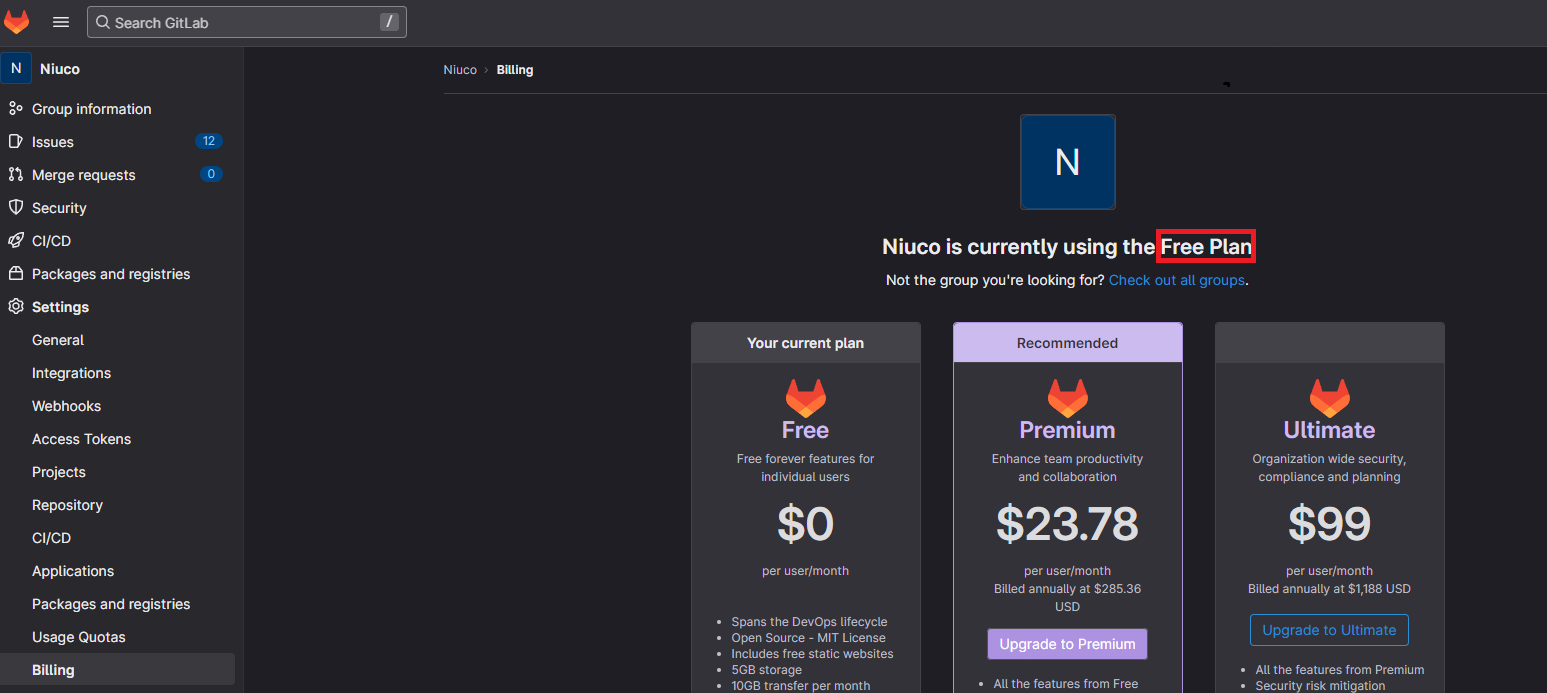Open the hamburger main menu
1547x693 pixels.
tap(61, 22)
